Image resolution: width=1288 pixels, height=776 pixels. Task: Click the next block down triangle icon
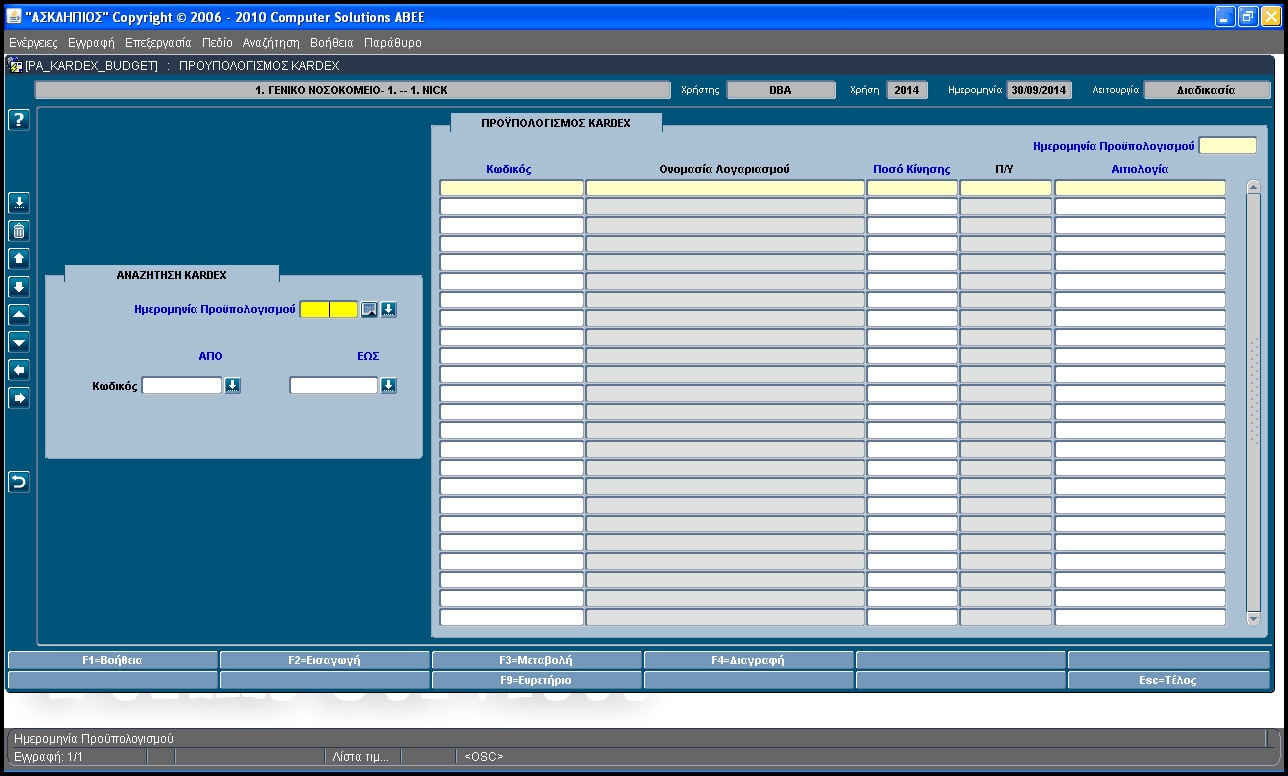pyautogui.click(x=19, y=342)
